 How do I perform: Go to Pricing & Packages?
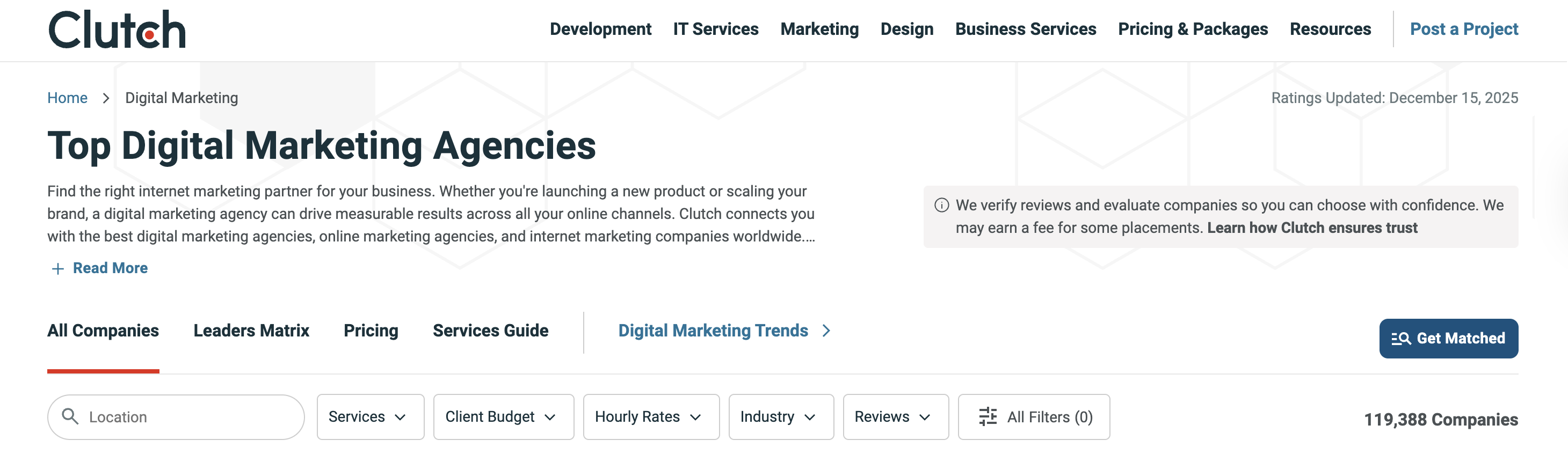[x=1193, y=28]
